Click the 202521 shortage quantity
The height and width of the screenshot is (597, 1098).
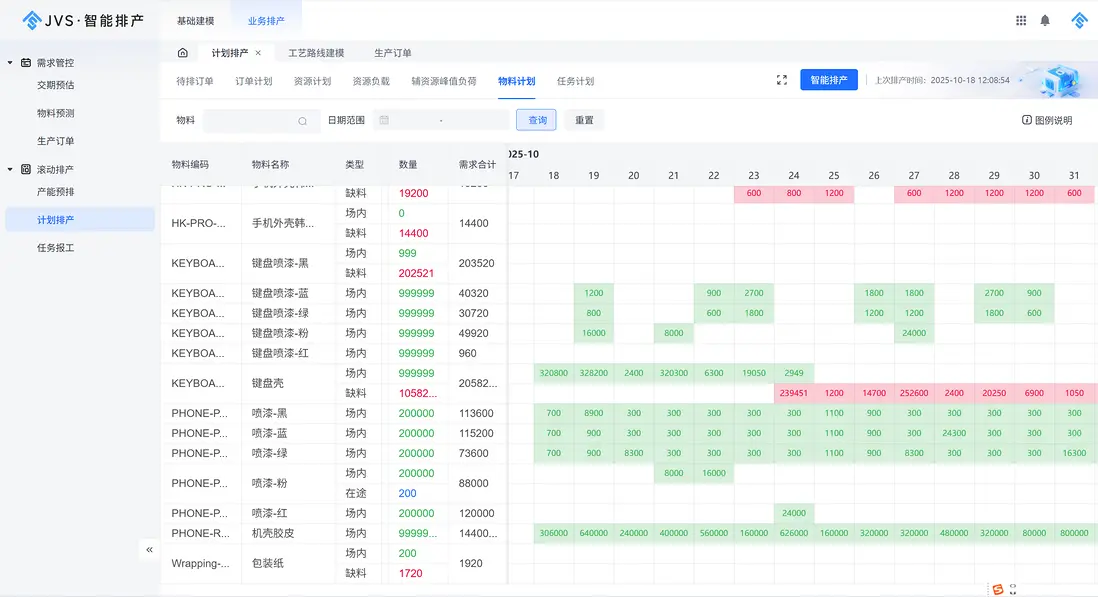(x=416, y=273)
